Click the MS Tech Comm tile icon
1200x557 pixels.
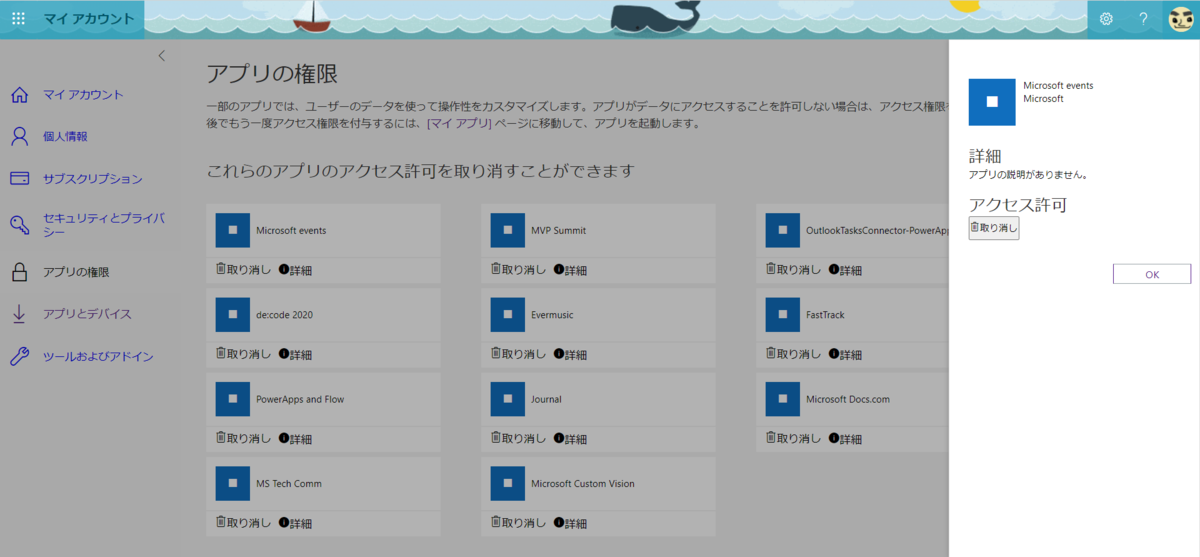tap(232, 484)
